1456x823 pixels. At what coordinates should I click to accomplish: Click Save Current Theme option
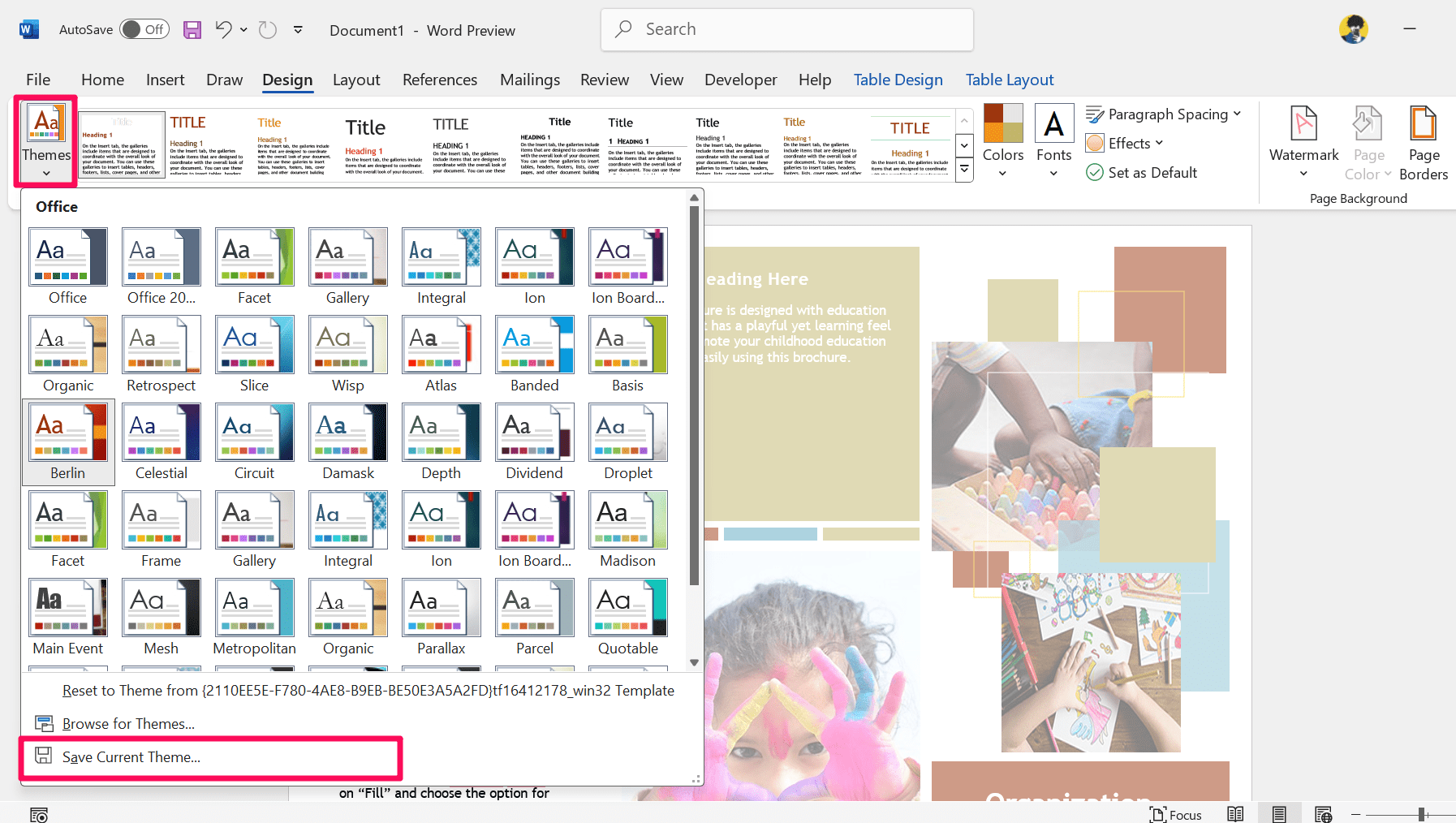211,757
